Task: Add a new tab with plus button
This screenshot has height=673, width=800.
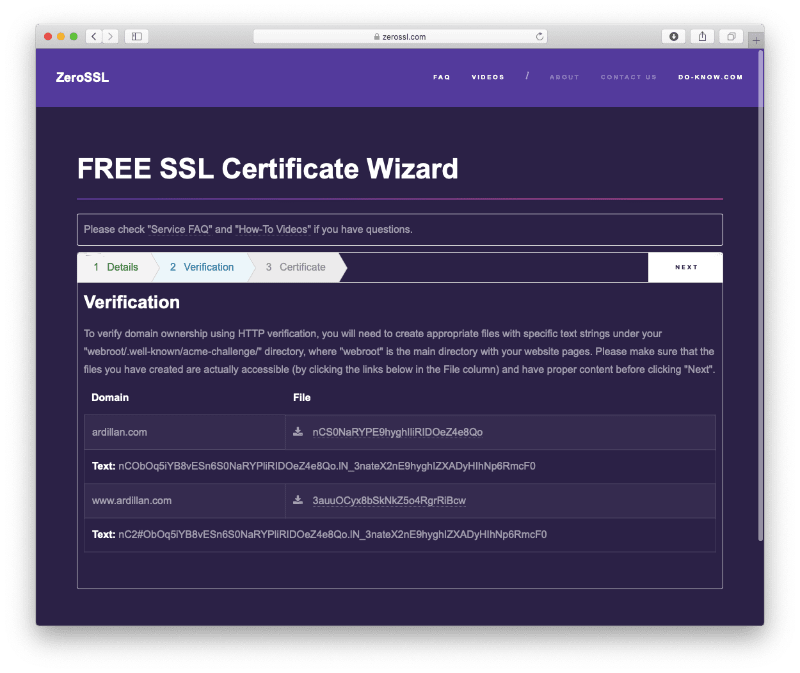Action: 756,40
